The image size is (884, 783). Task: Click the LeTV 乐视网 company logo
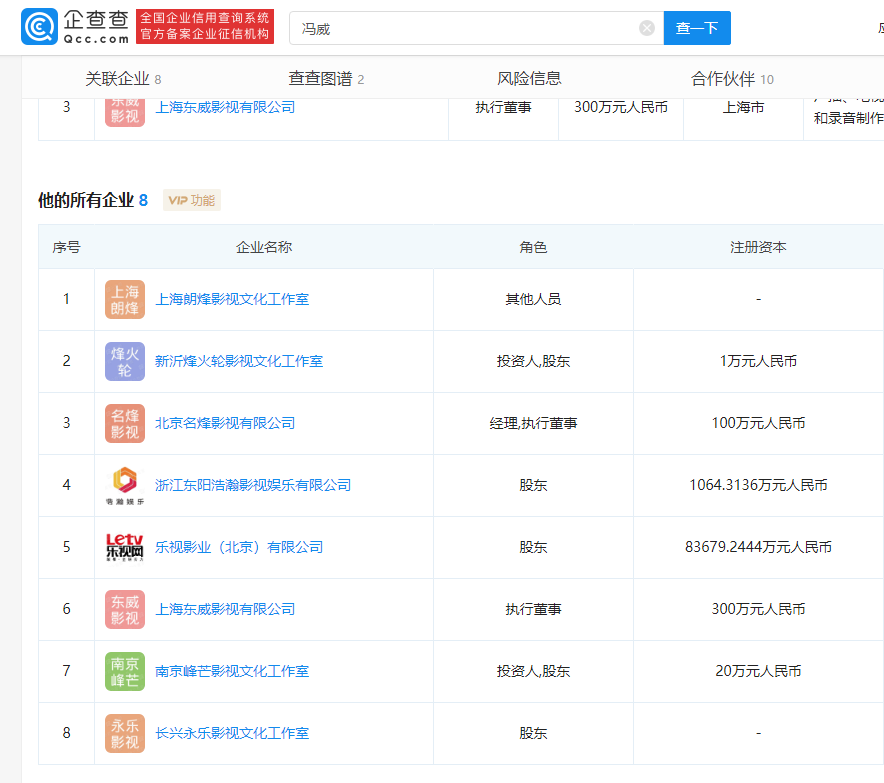[x=124, y=547]
